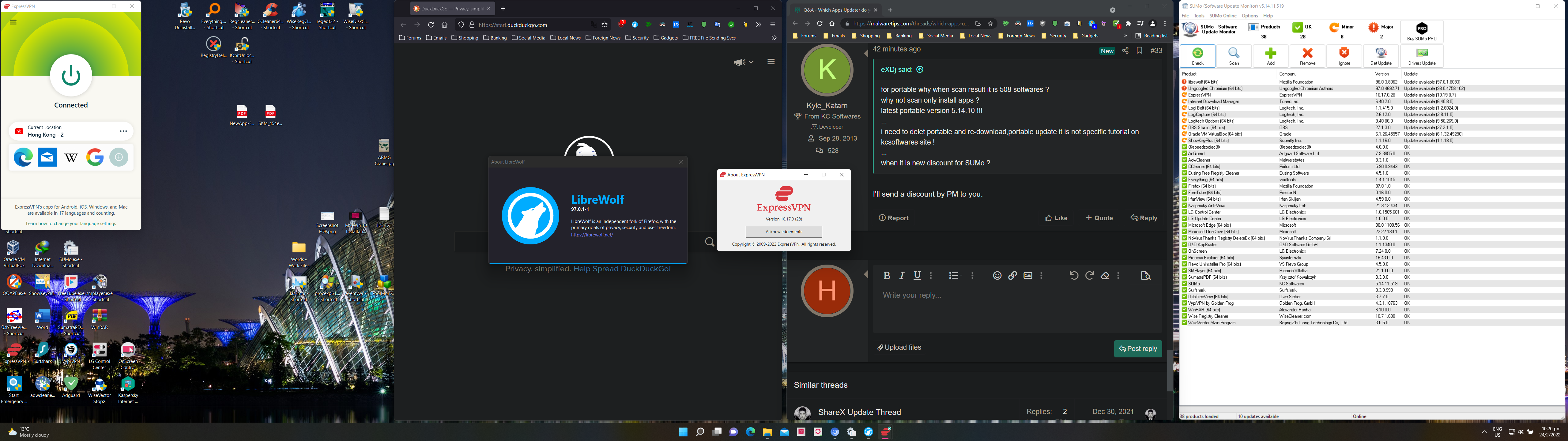Toggle ExpressVPN power connection button

click(71, 76)
